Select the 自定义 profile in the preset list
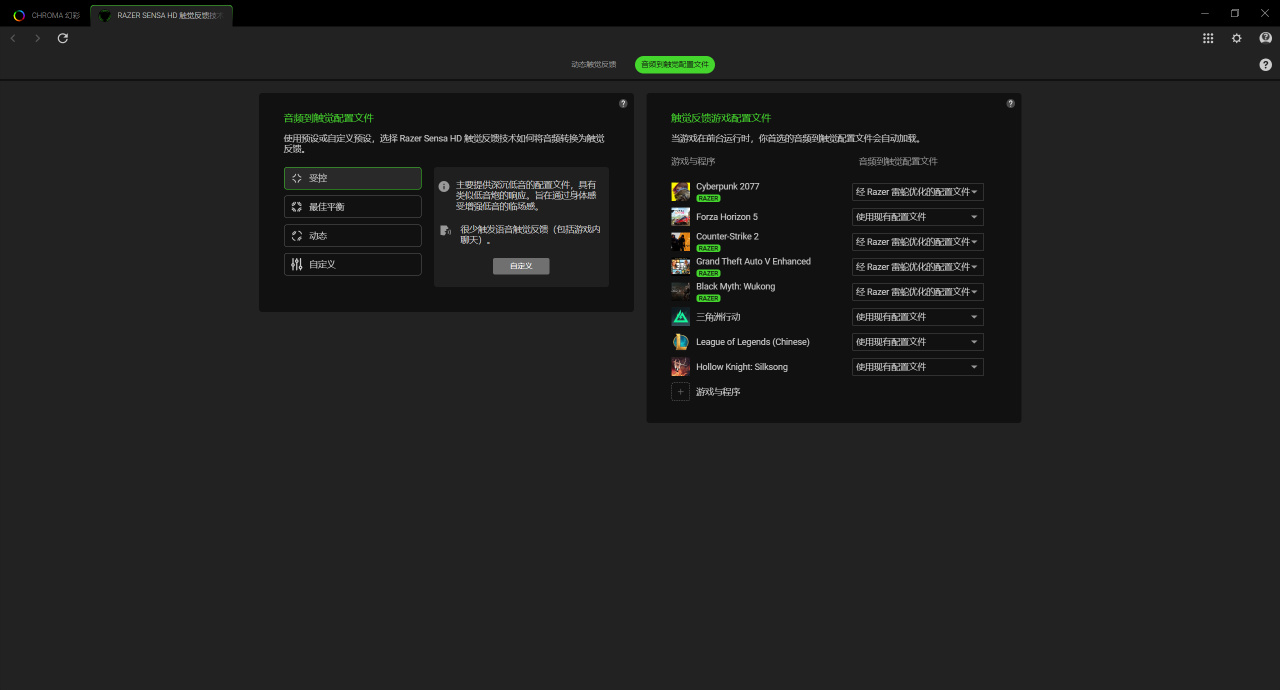 point(352,265)
